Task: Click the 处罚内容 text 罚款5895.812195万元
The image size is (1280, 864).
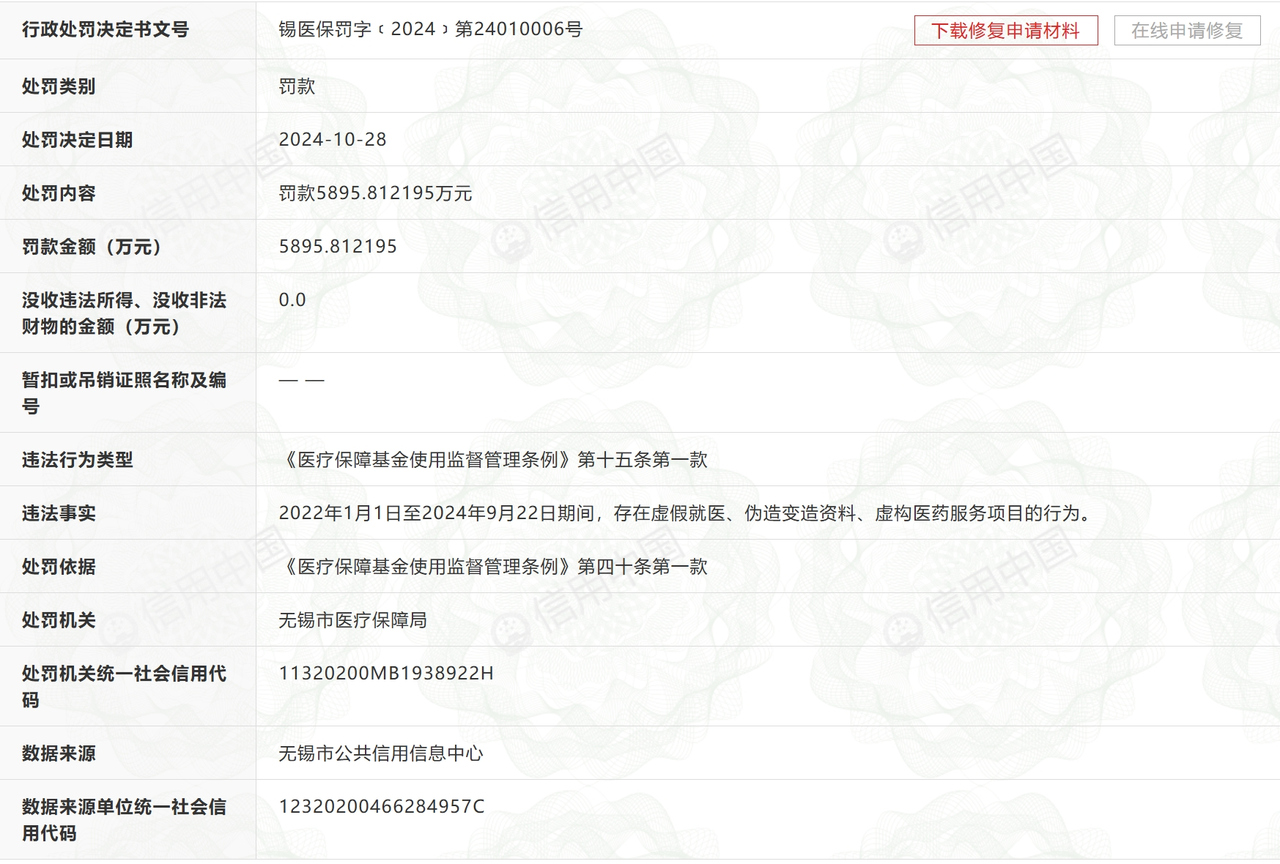Action: (376, 193)
